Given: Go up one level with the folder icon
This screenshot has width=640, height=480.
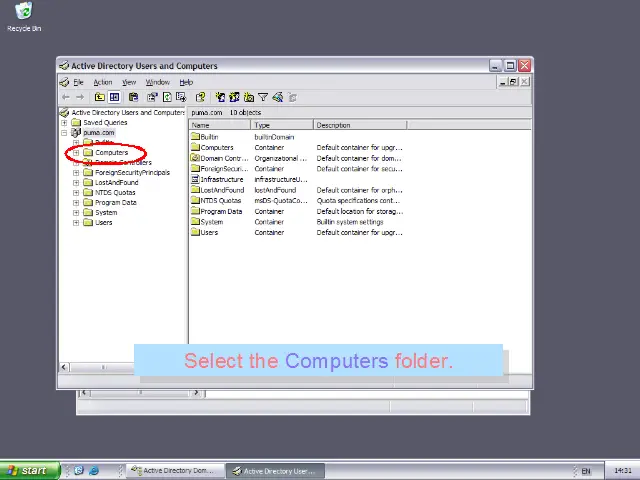Looking at the screenshot, I should pyautogui.click(x=100, y=97).
